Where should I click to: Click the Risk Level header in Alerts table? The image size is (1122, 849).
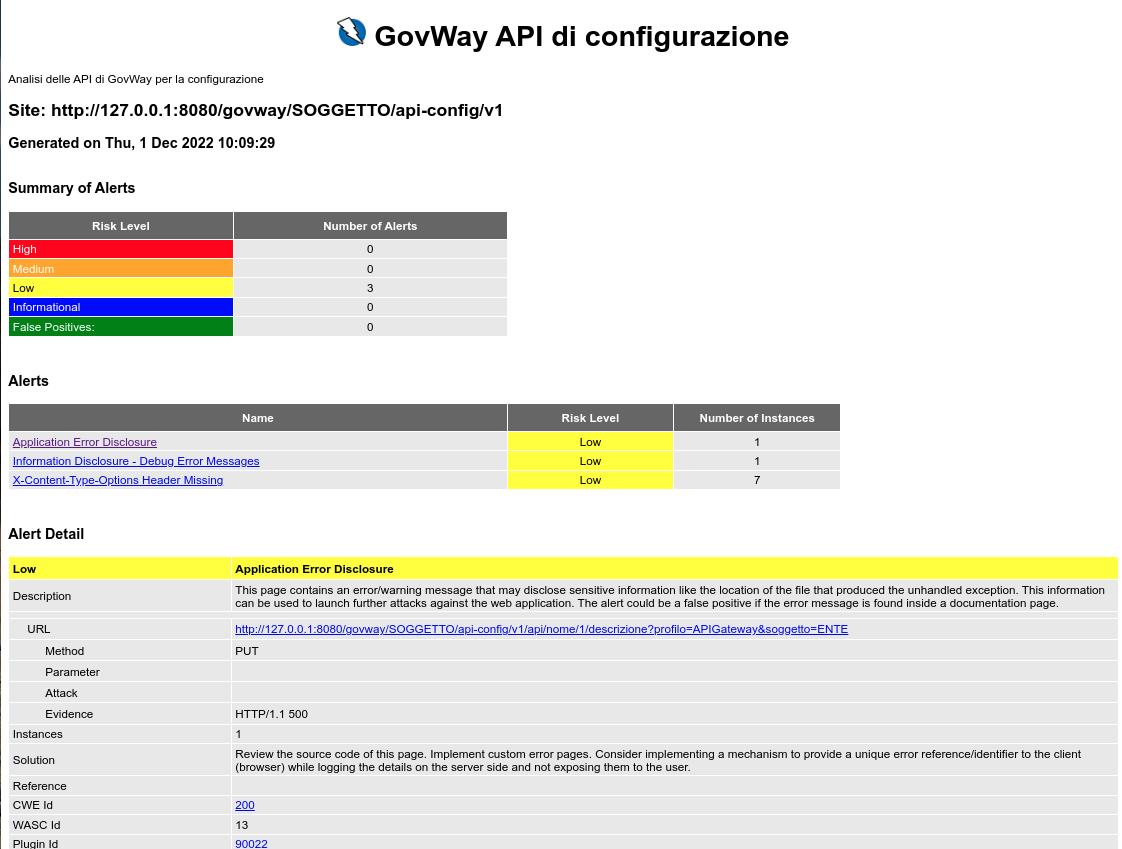coord(590,418)
